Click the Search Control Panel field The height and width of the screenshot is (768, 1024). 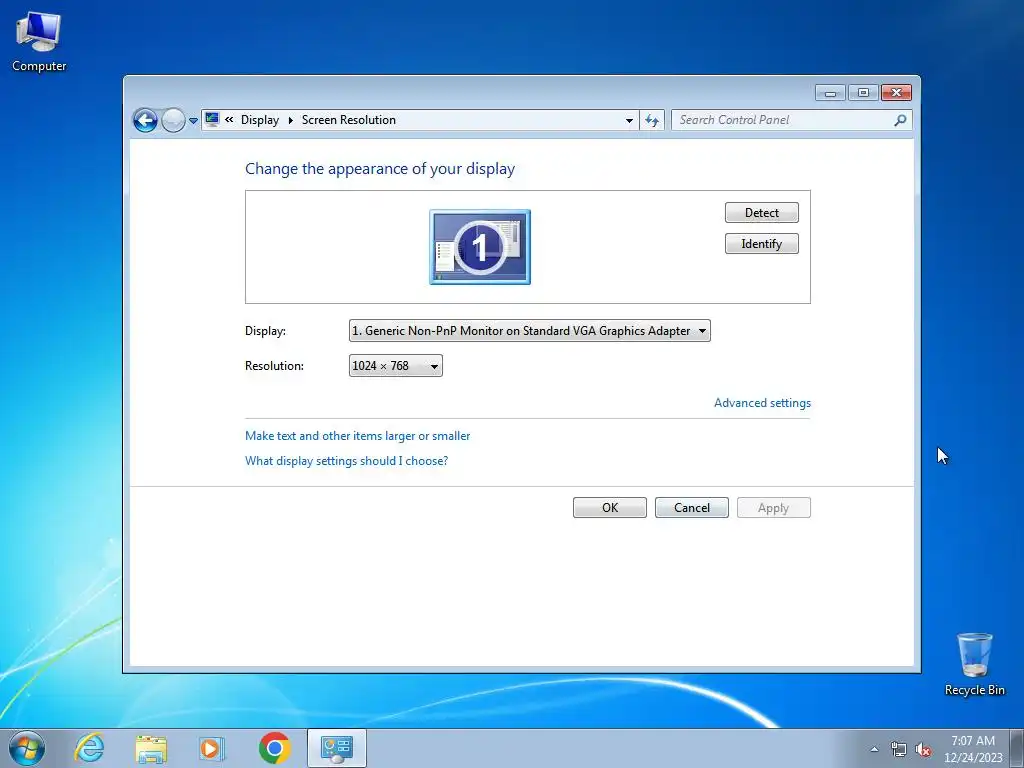pos(792,120)
